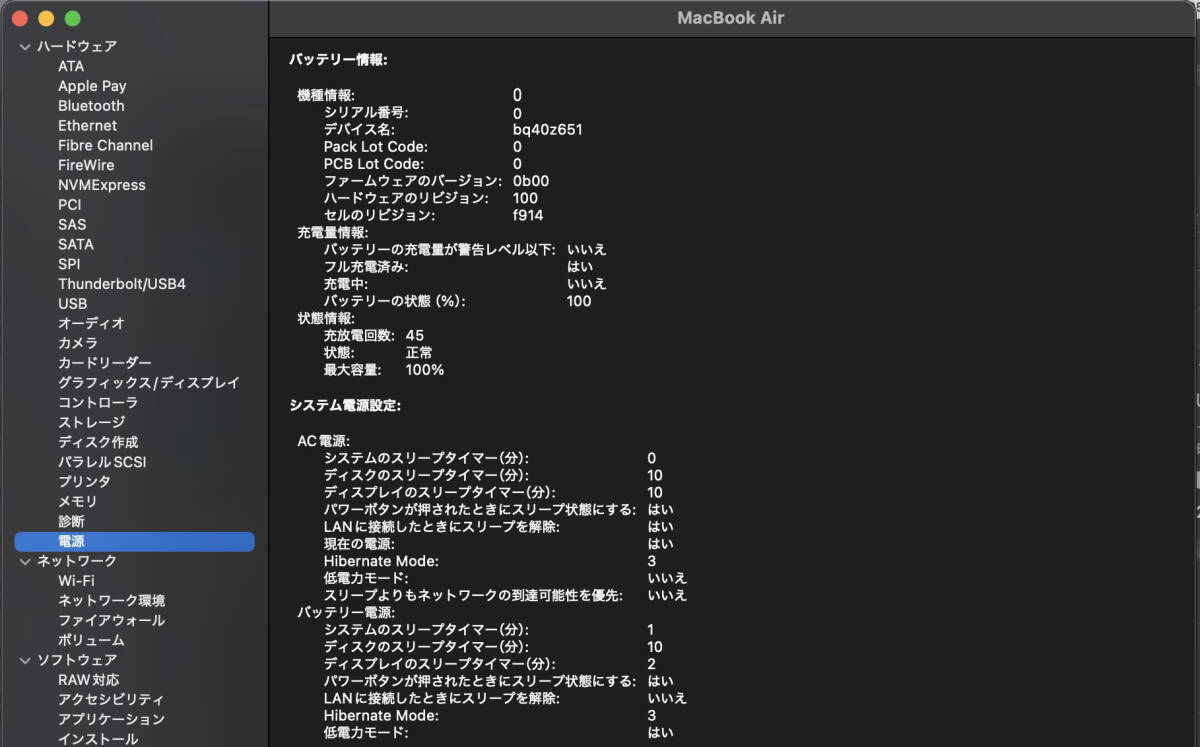Open ファイアウォール entry
1200x747 pixels.
point(111,620)
